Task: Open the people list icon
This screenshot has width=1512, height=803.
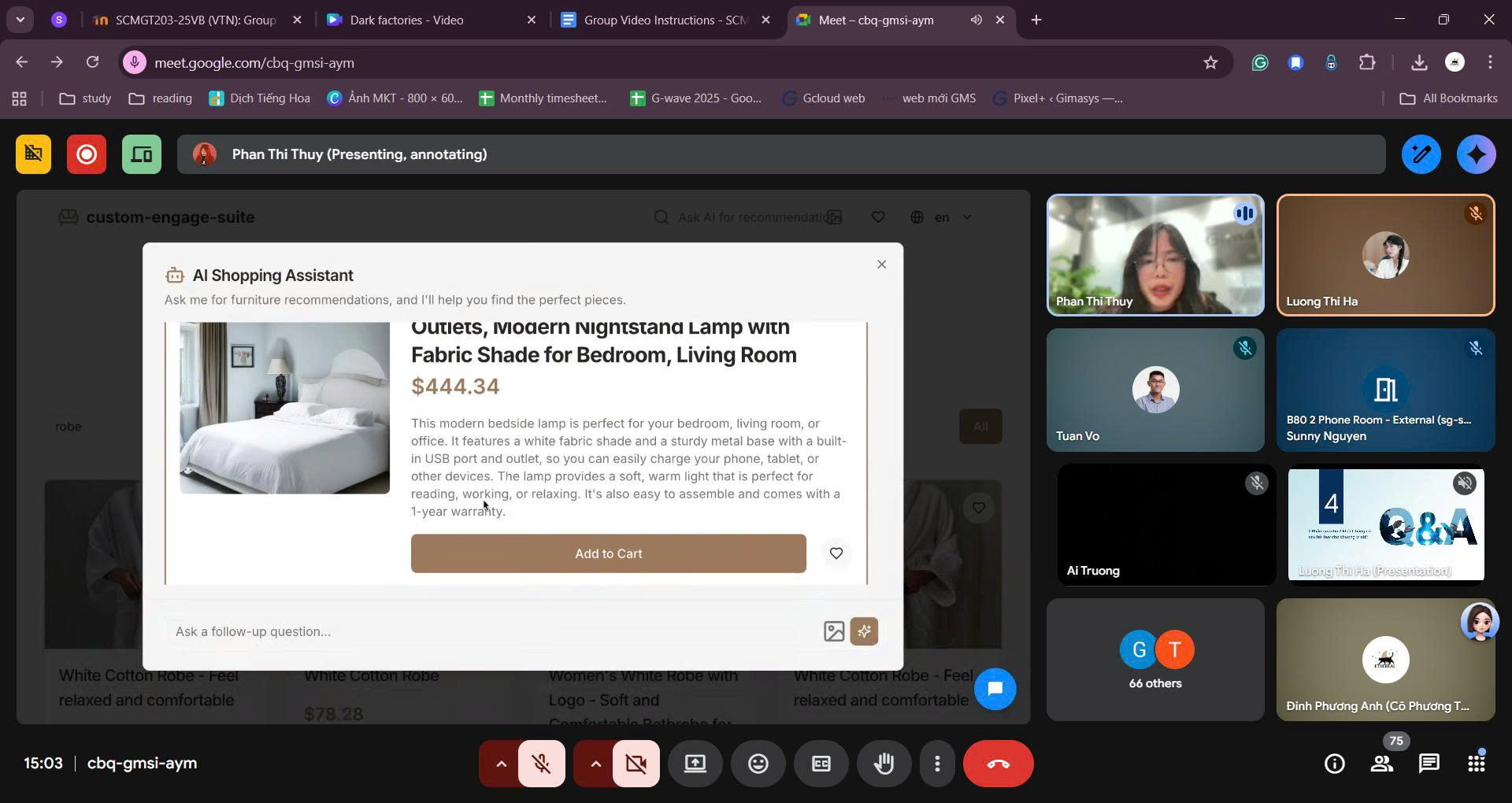Action: point(1381,764)
